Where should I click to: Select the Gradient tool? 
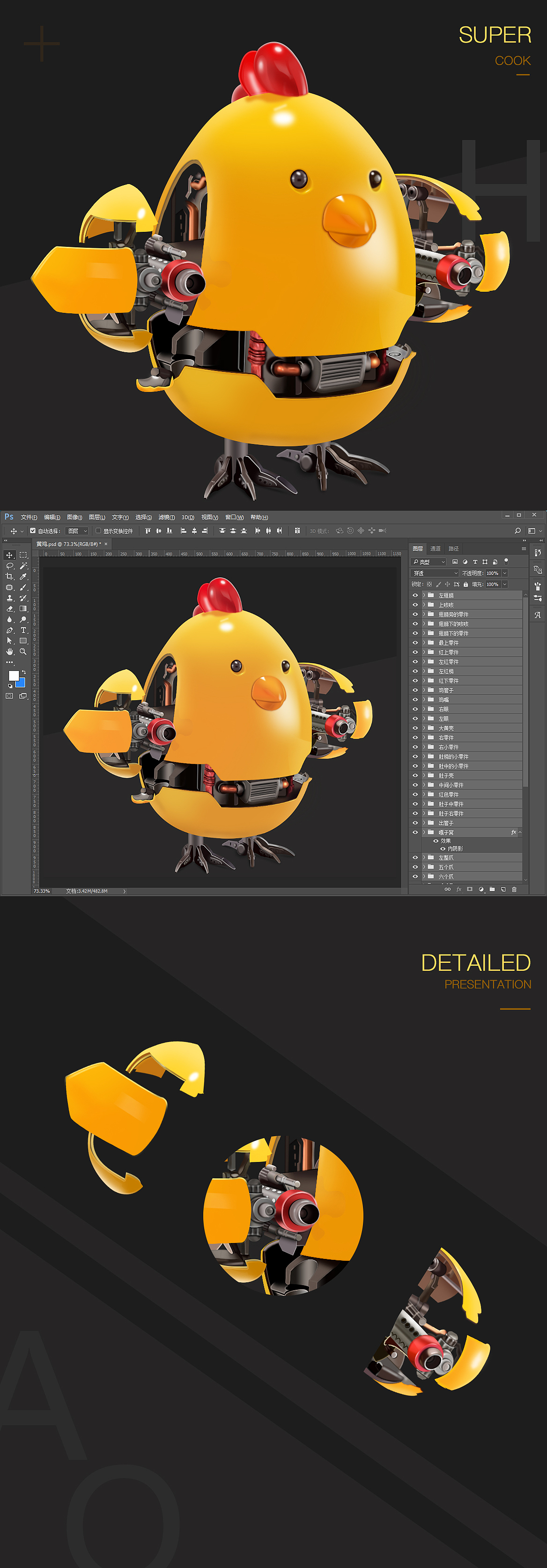pyautogui.click(x=23, y=609)
